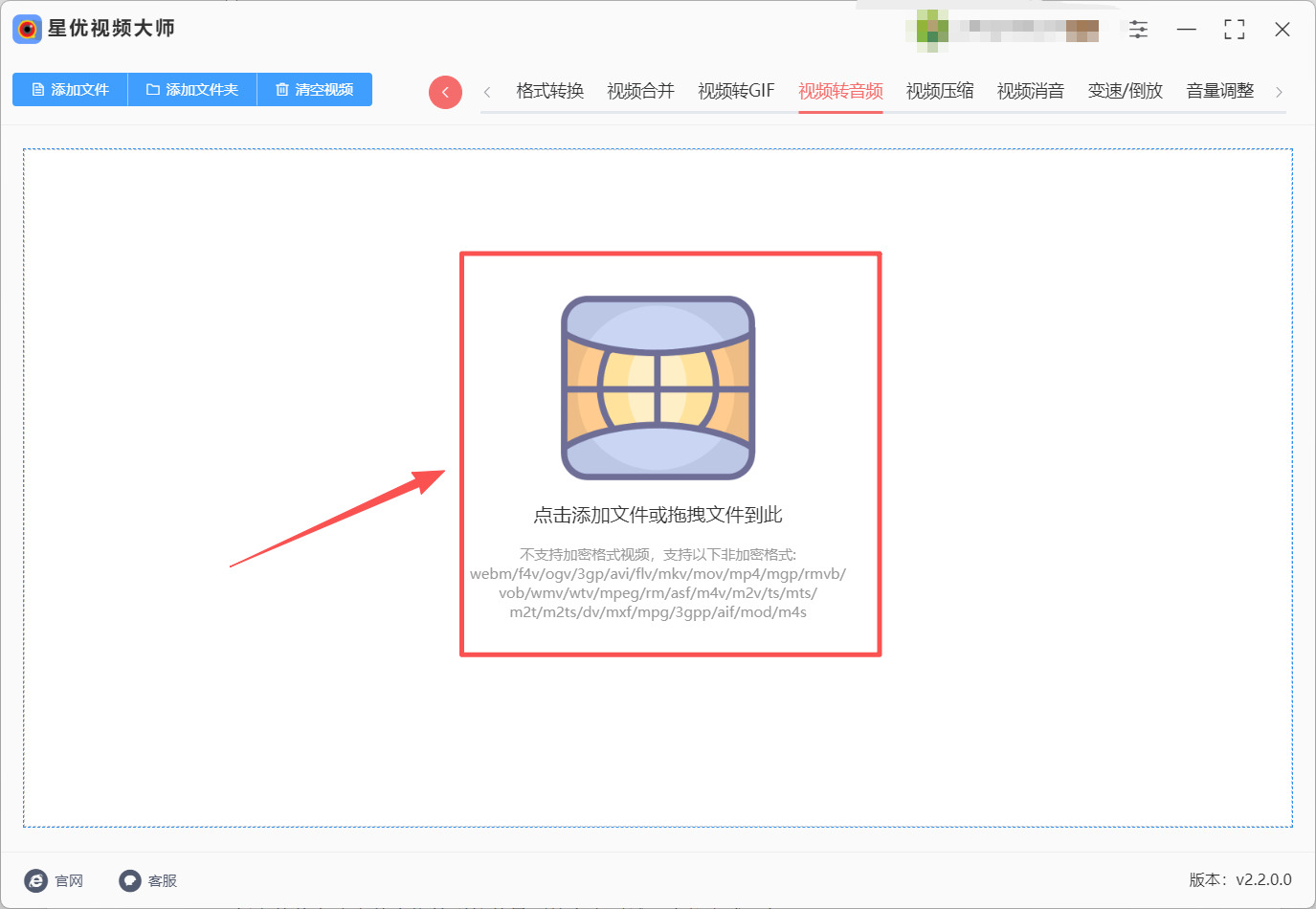
Task: Select the 音量调整 tab
Action: (1220, 91)
